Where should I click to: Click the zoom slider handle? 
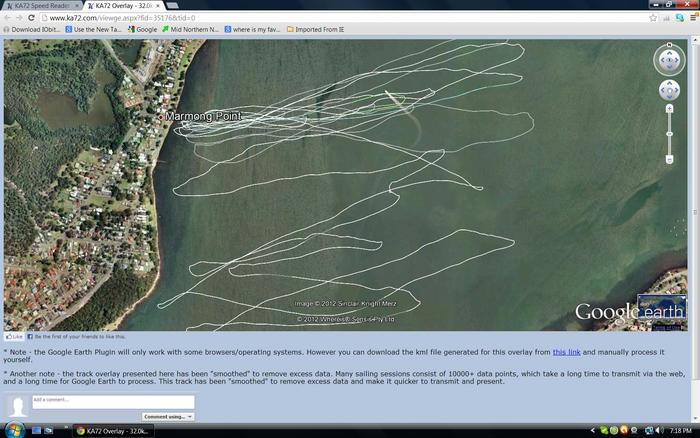(x=669, y=134)
